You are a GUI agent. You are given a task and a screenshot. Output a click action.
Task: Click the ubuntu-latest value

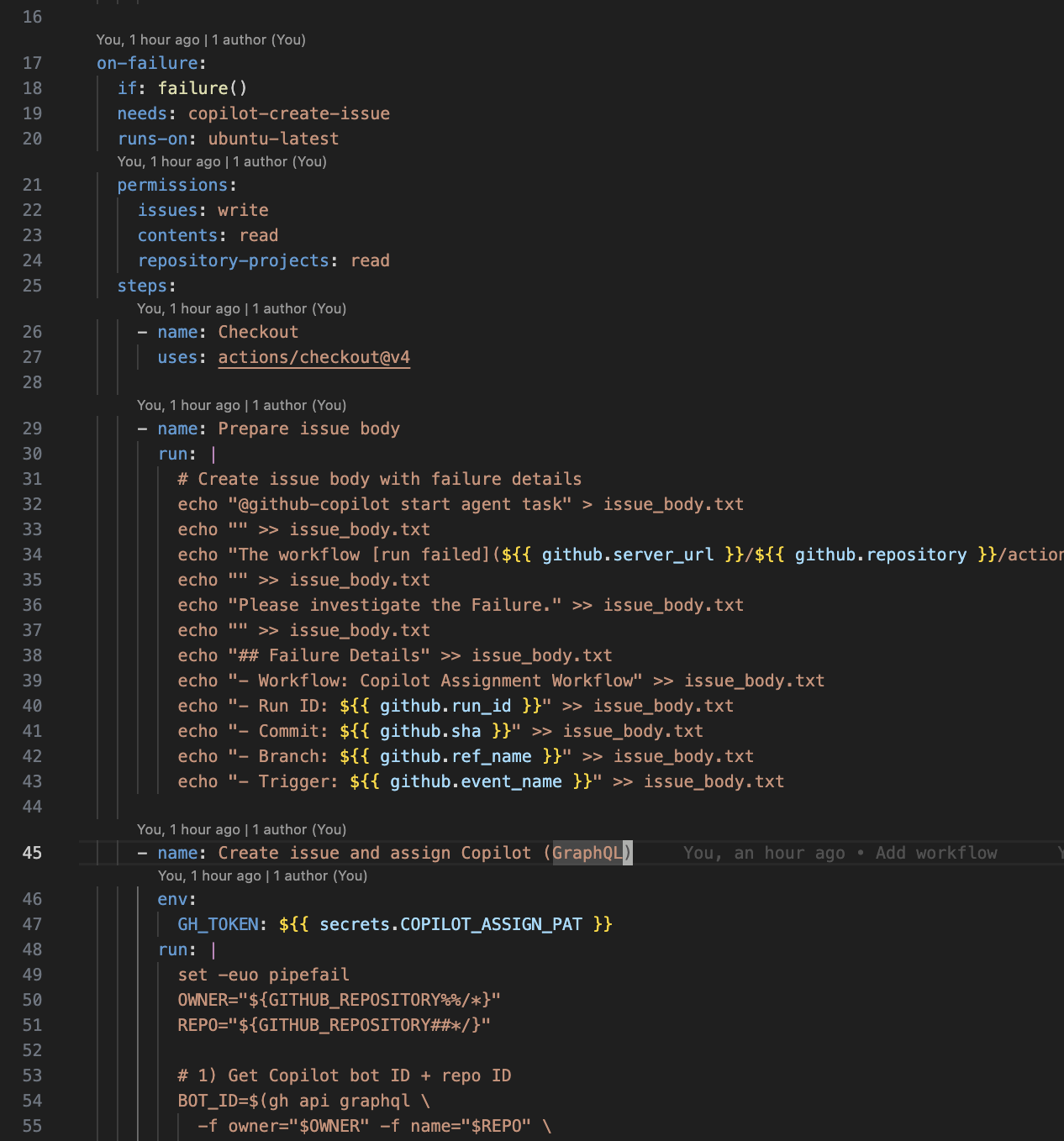click(x=272, y=138)
